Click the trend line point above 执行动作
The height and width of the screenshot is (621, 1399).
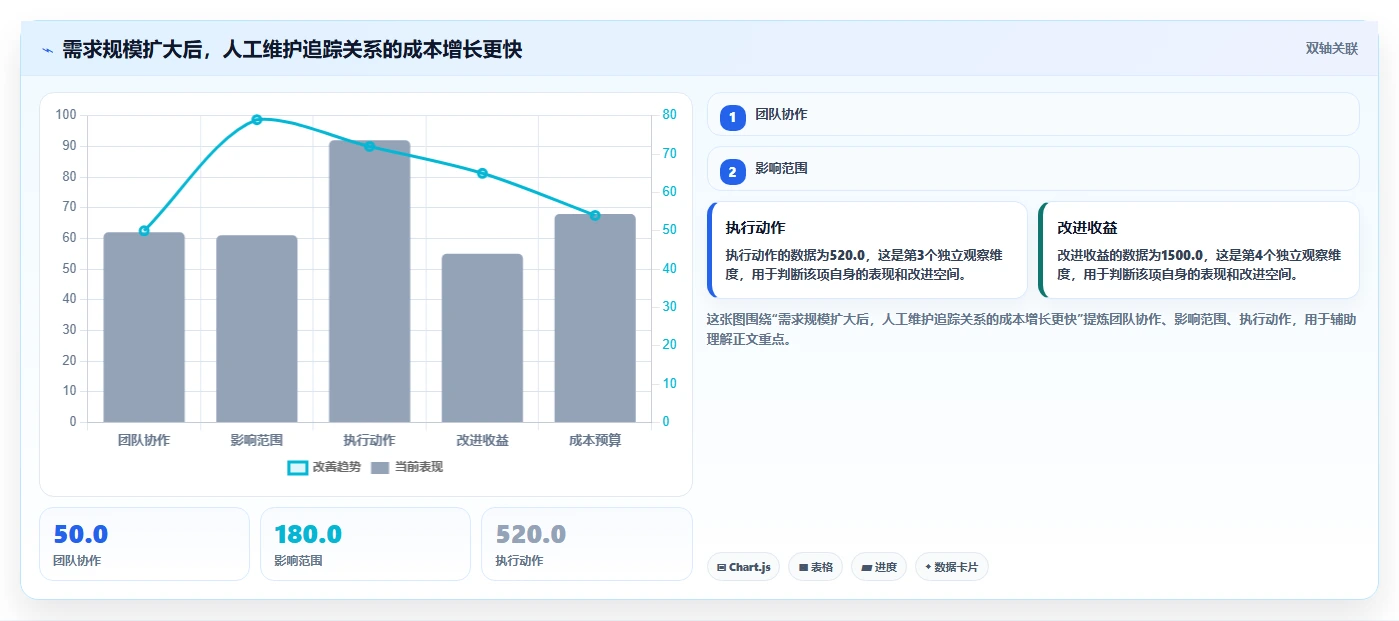(370, 147)
